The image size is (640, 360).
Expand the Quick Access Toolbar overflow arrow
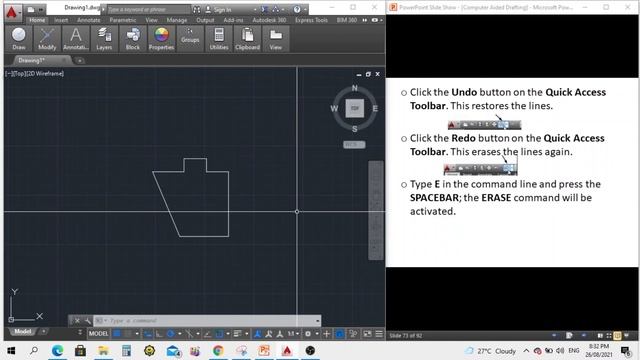click(41, 9)
